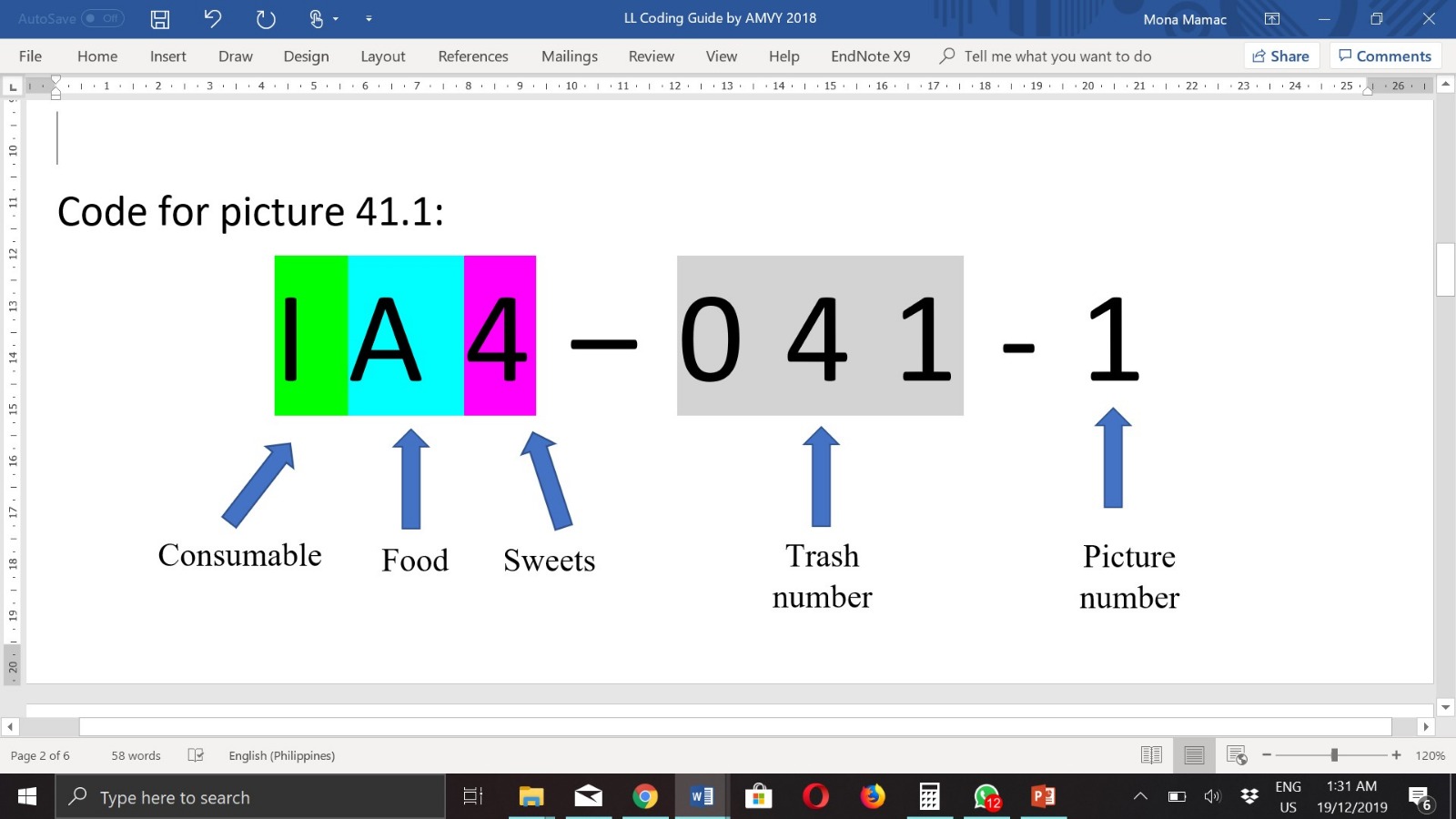Viewport: 1456px width, 819px height.
Task: Open the Help tab
Action: point(784,56)
